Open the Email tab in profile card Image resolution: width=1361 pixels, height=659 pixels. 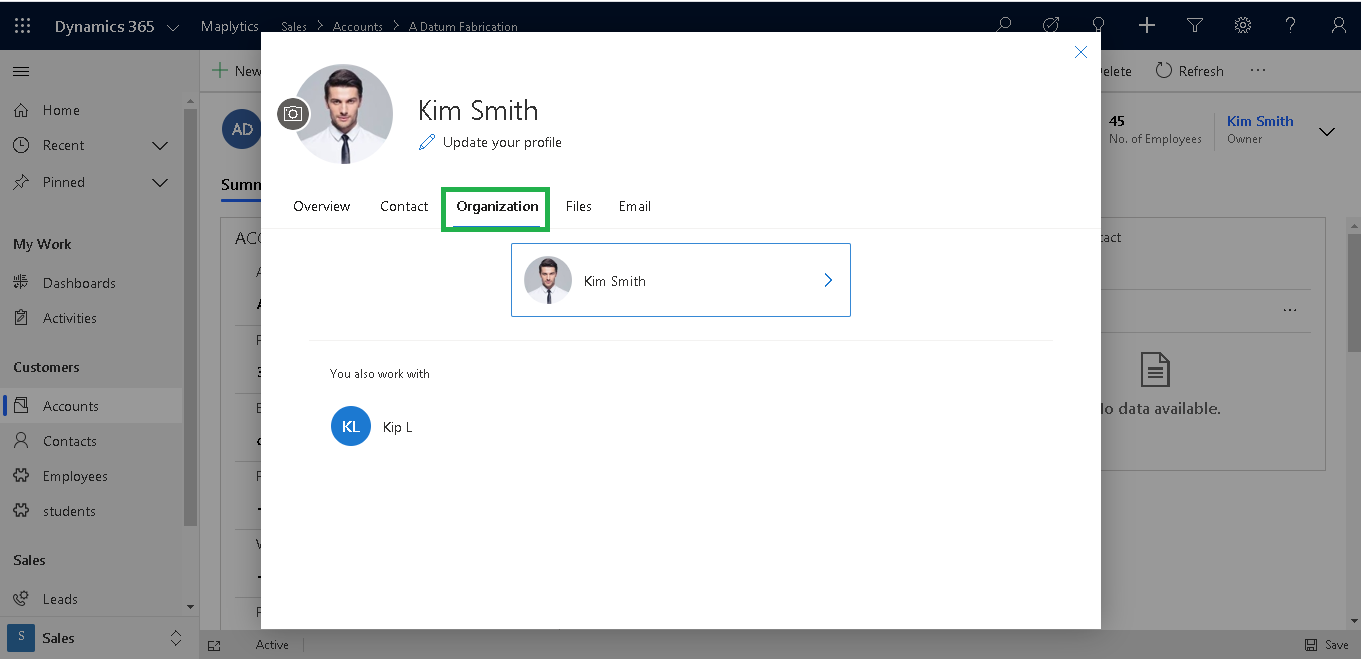click(635, 206)
